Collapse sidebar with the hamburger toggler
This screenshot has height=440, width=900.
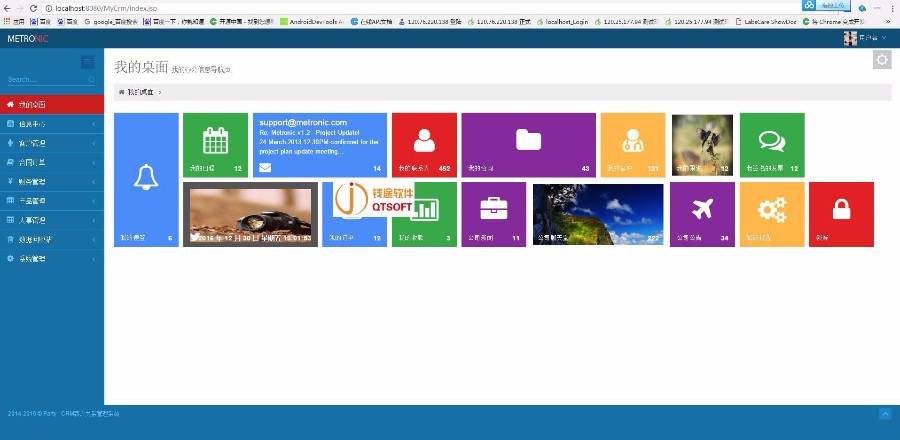88,63
